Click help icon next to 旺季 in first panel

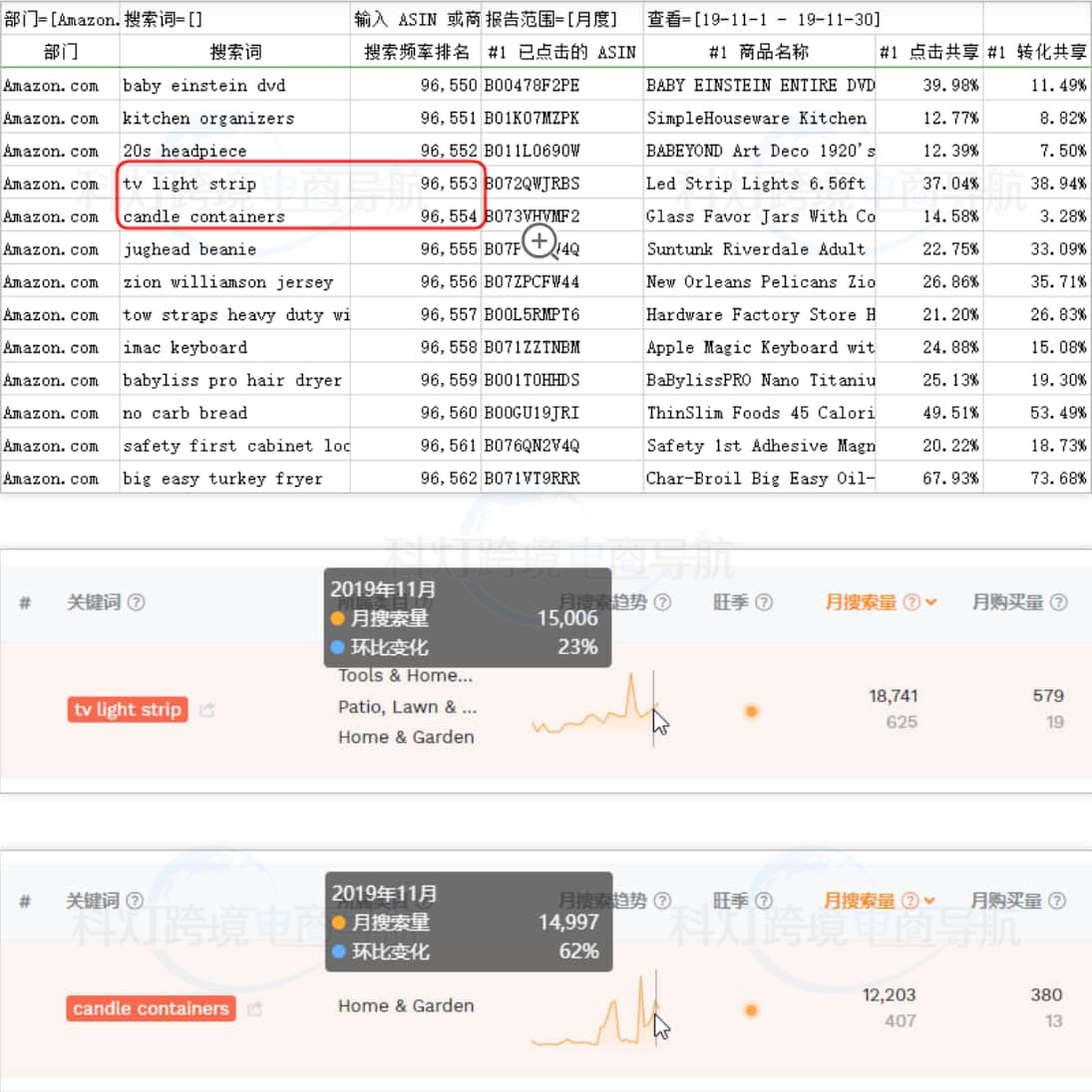coord(764,602)
